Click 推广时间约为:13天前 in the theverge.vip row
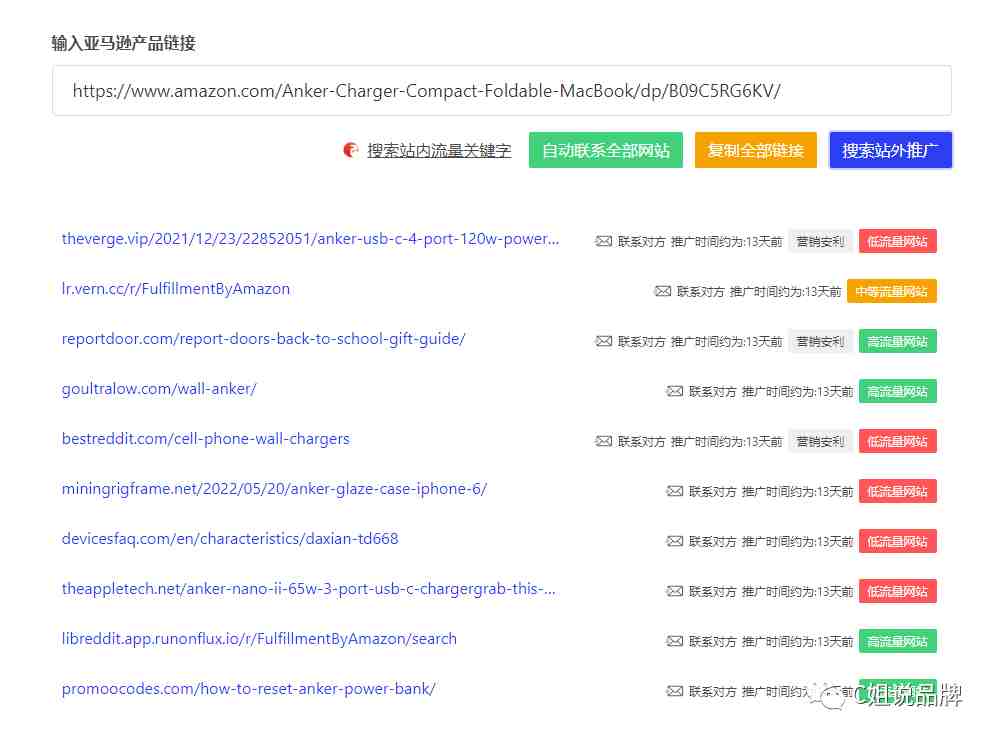995x739 pixels. click(727, 242)
